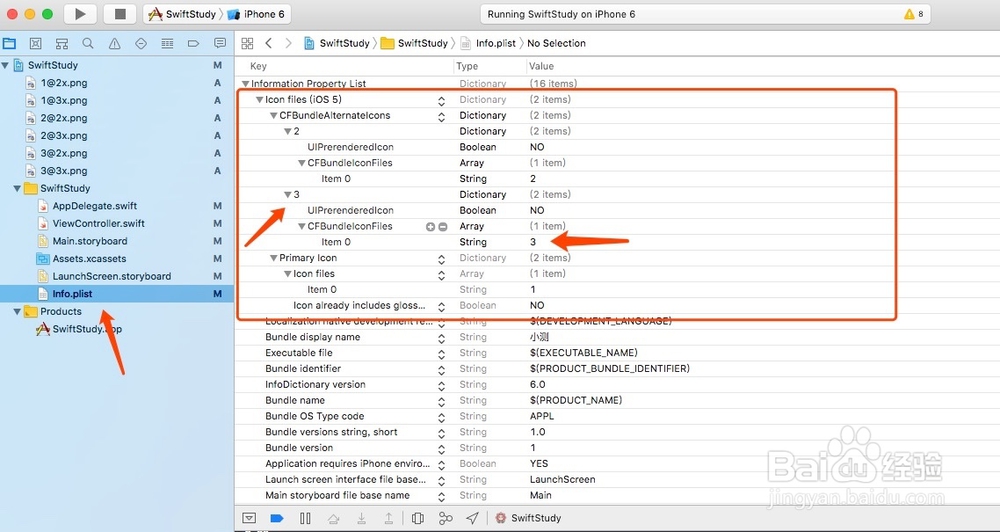Open the Breakpoint navigator
This screenshot has width=1000, height=532.
click(x=193, y=43)
